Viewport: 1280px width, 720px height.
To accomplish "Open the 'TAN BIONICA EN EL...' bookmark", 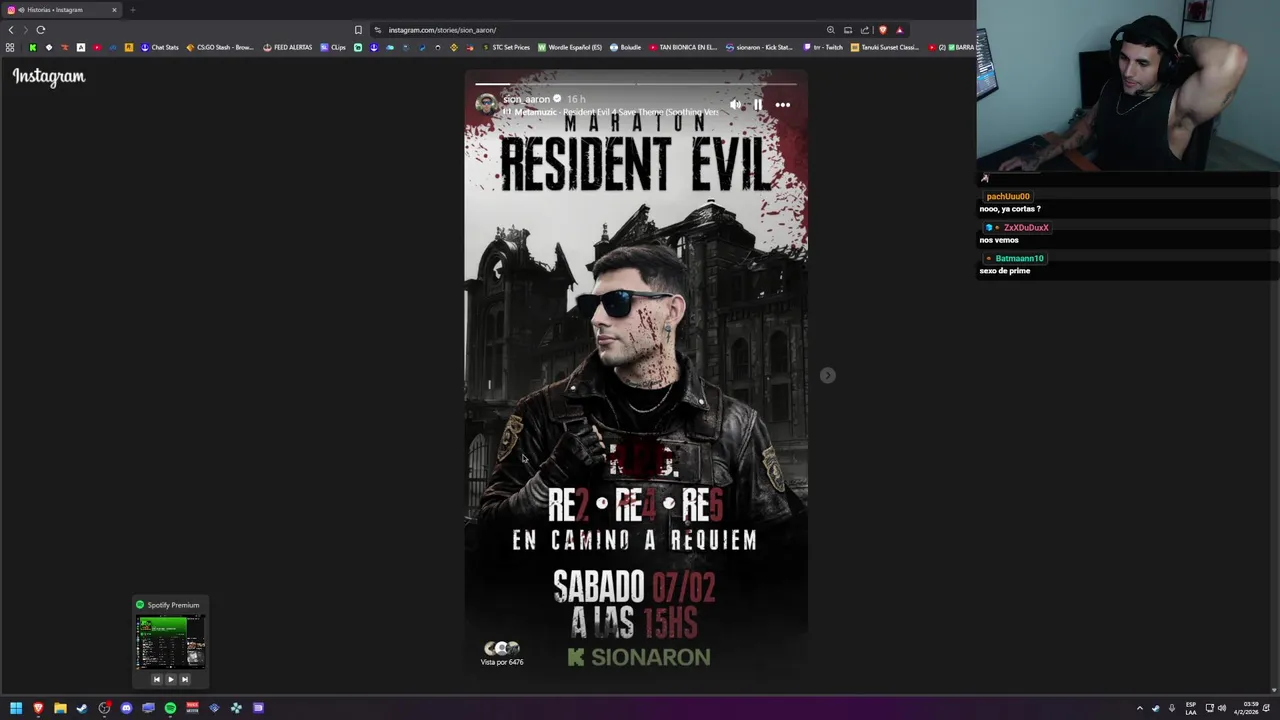I will coord(684,47).
